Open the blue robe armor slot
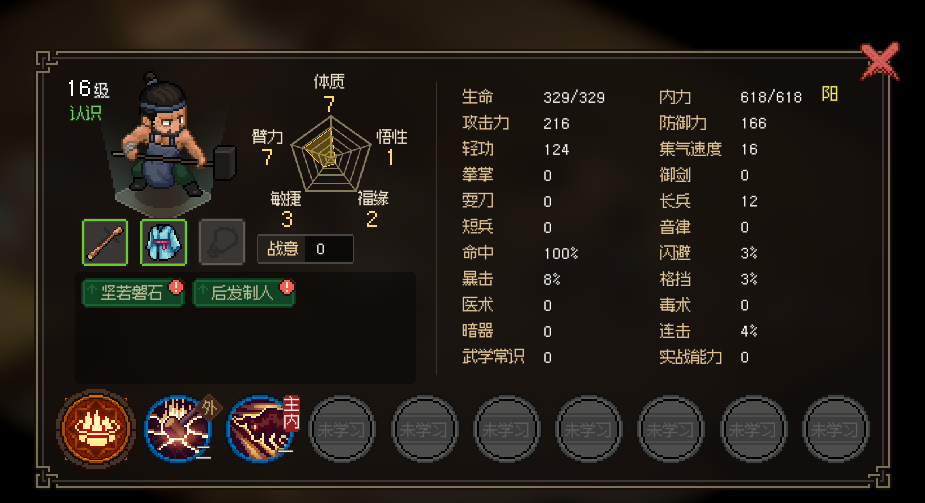The image size is (925, 503). (x=163, y=242)
